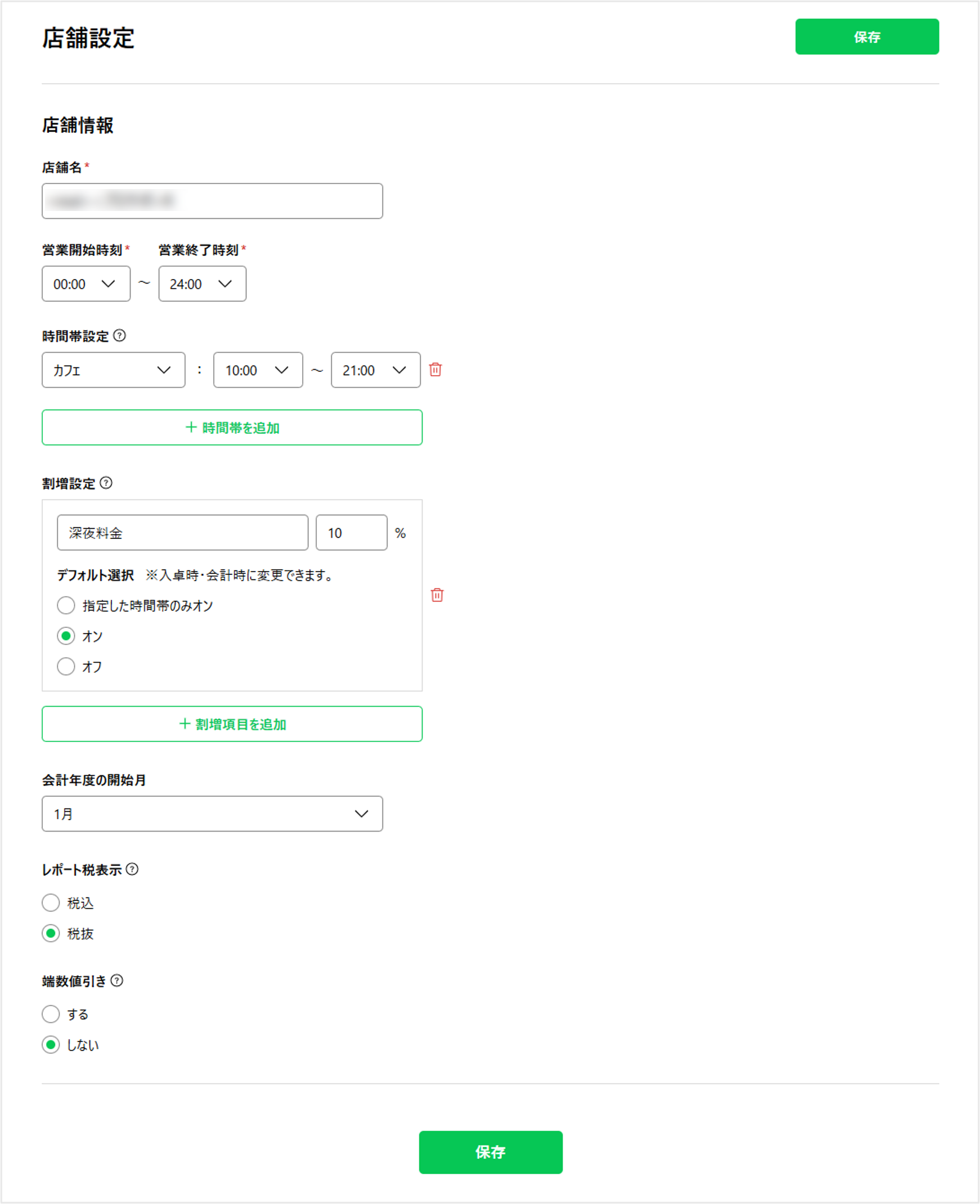Select the する radio button
980x1204 pixels.
(51, 1014)
